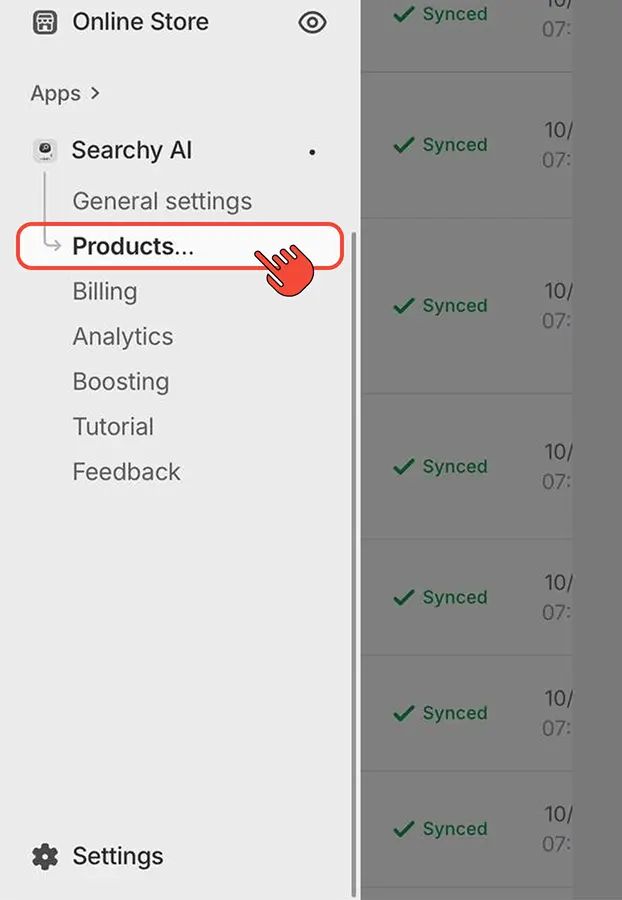Click the arrow icon before Products
Screen dimensions: 622x900
point(54,246)
